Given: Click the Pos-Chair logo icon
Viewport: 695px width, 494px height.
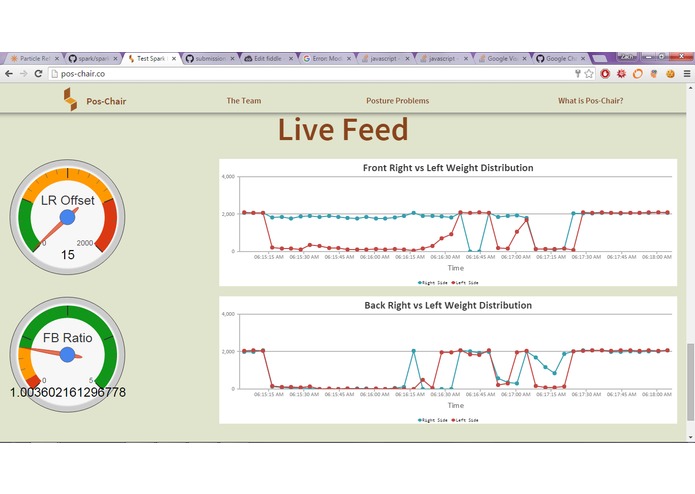Looking at the screenshot, I should 70,99.
